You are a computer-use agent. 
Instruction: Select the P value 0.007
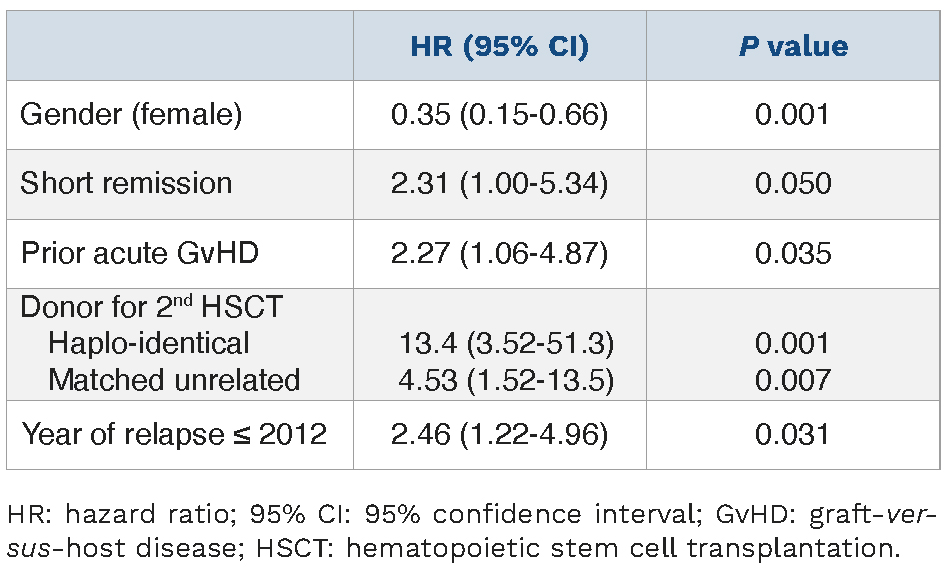pyautogui.click(x=792, y=379)
